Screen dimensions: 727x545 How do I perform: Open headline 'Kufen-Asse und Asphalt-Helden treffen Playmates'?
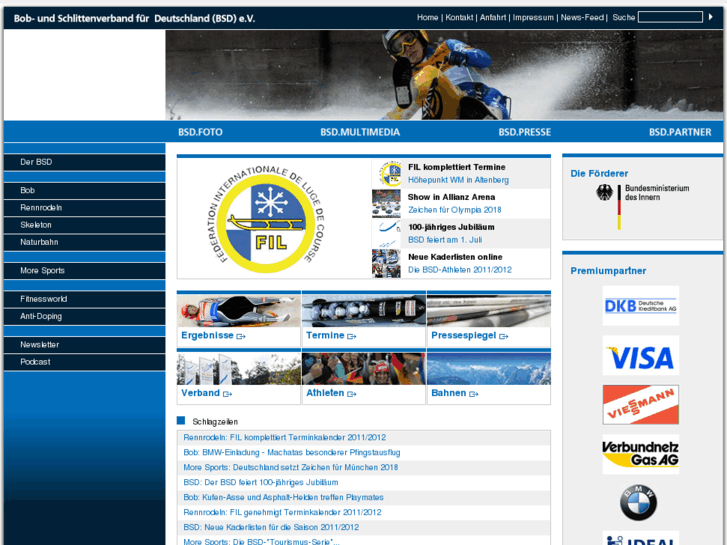click(283, 497)
